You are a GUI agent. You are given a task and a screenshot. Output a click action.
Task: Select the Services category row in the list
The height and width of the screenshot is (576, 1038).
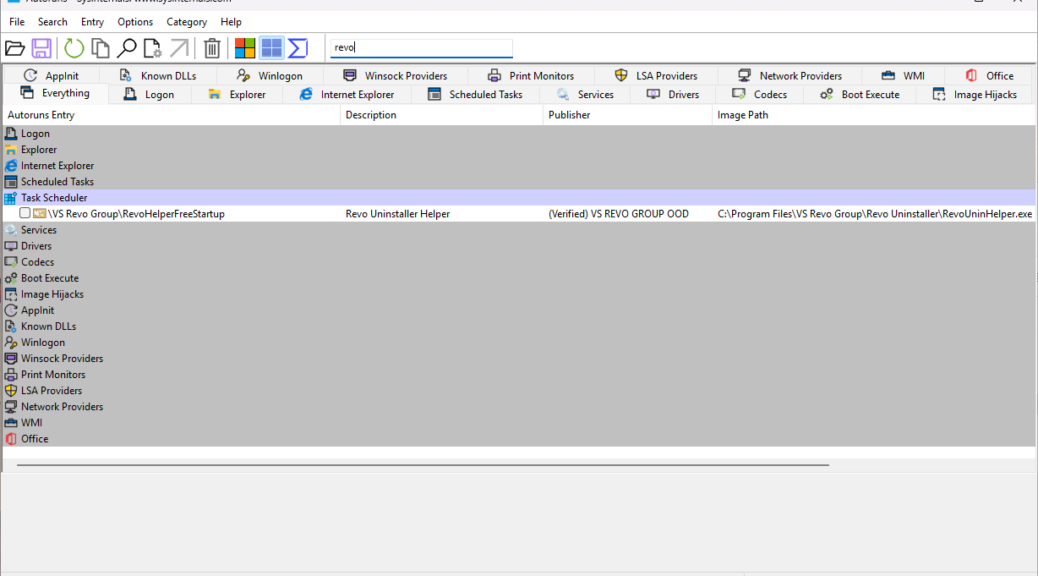519,230
